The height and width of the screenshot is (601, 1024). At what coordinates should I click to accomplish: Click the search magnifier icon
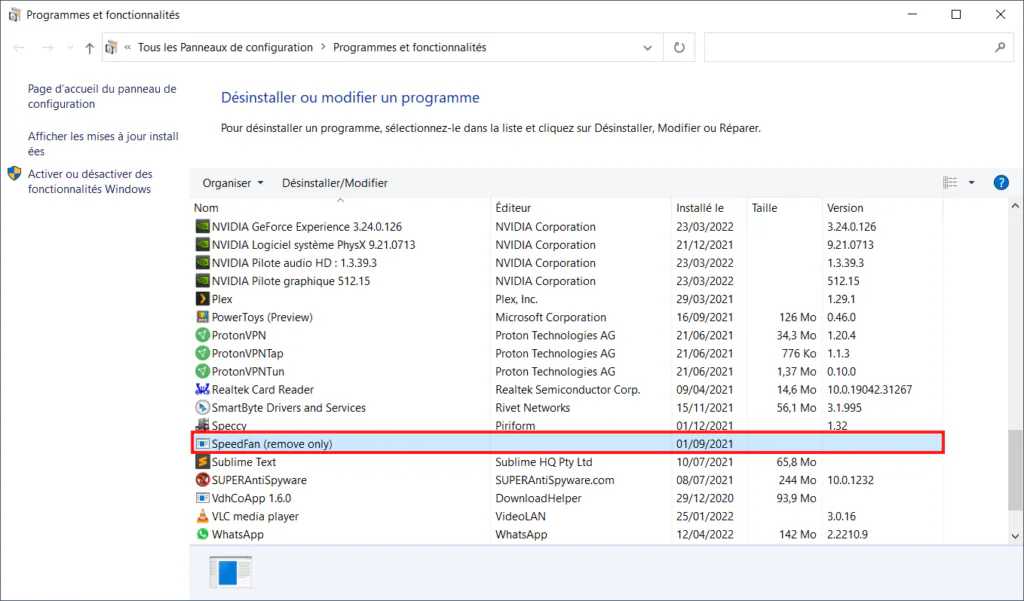(1000, 47)
